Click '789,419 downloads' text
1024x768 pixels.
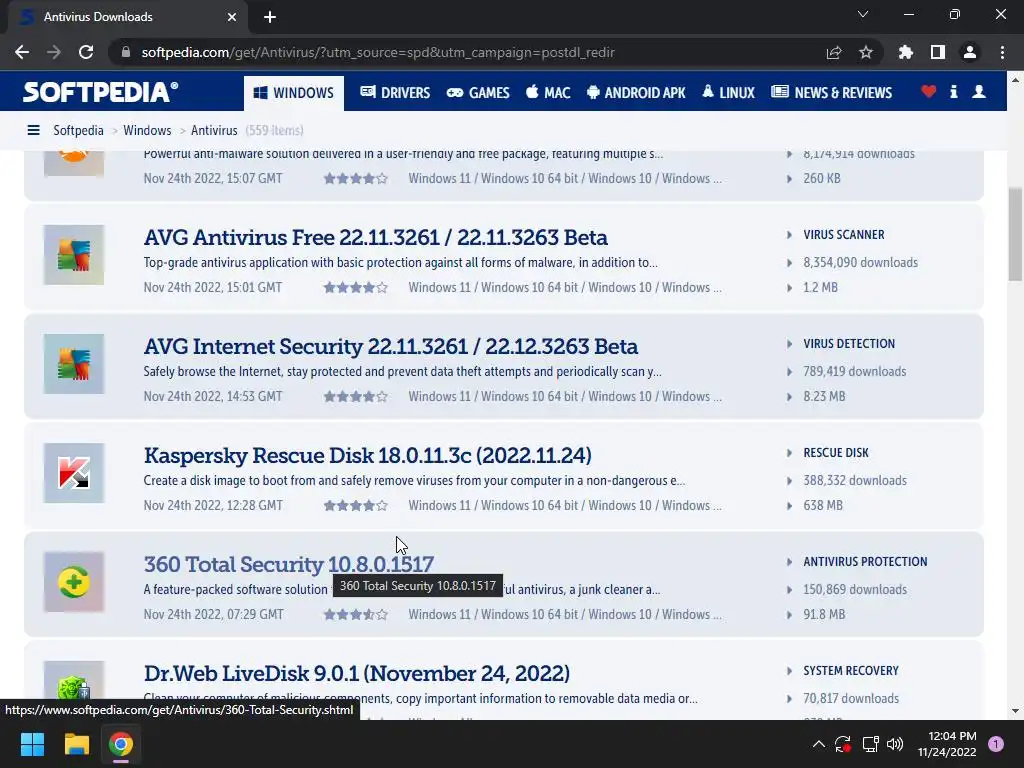855,372
